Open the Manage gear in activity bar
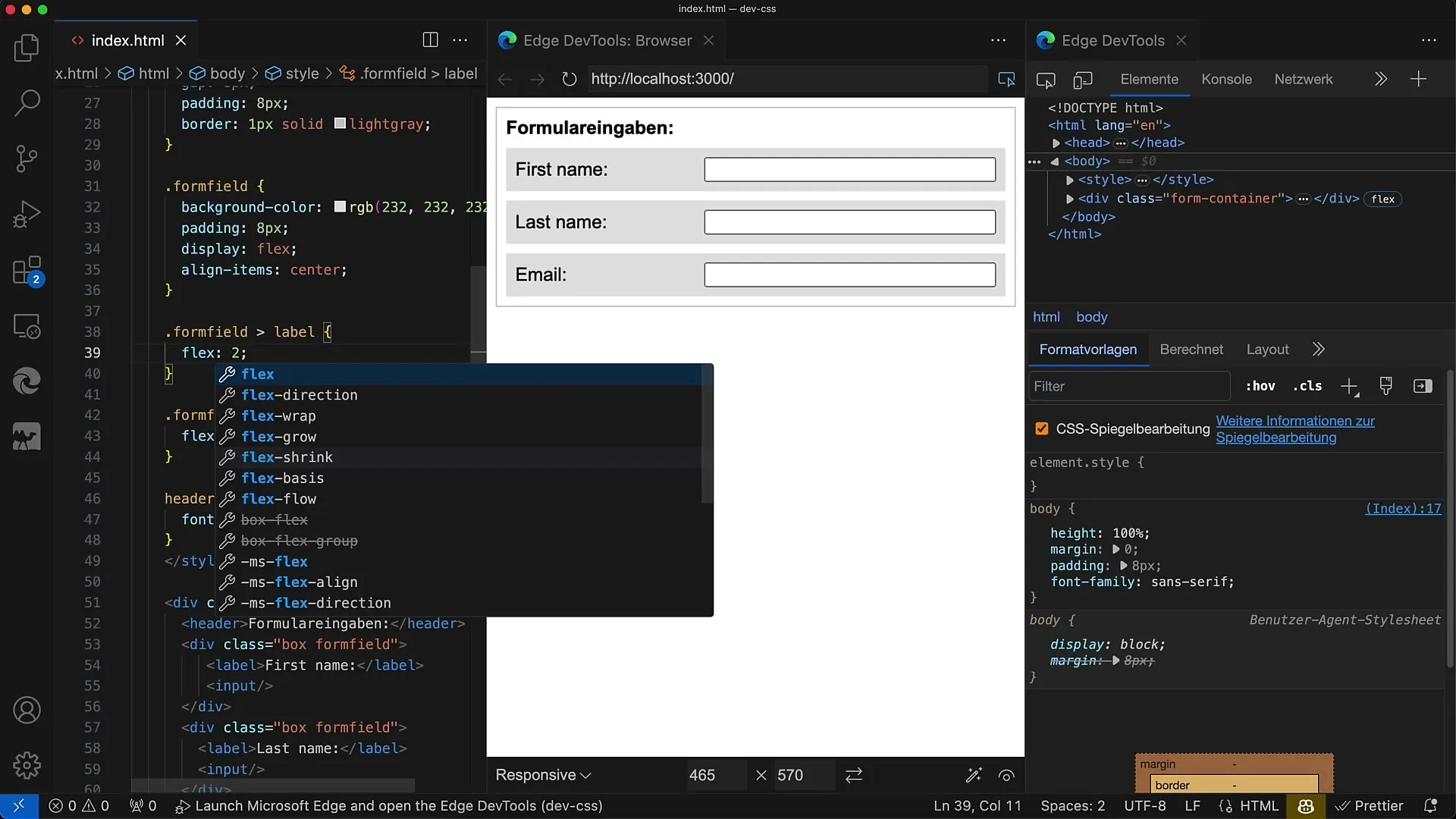 click(x=27, y=765)
